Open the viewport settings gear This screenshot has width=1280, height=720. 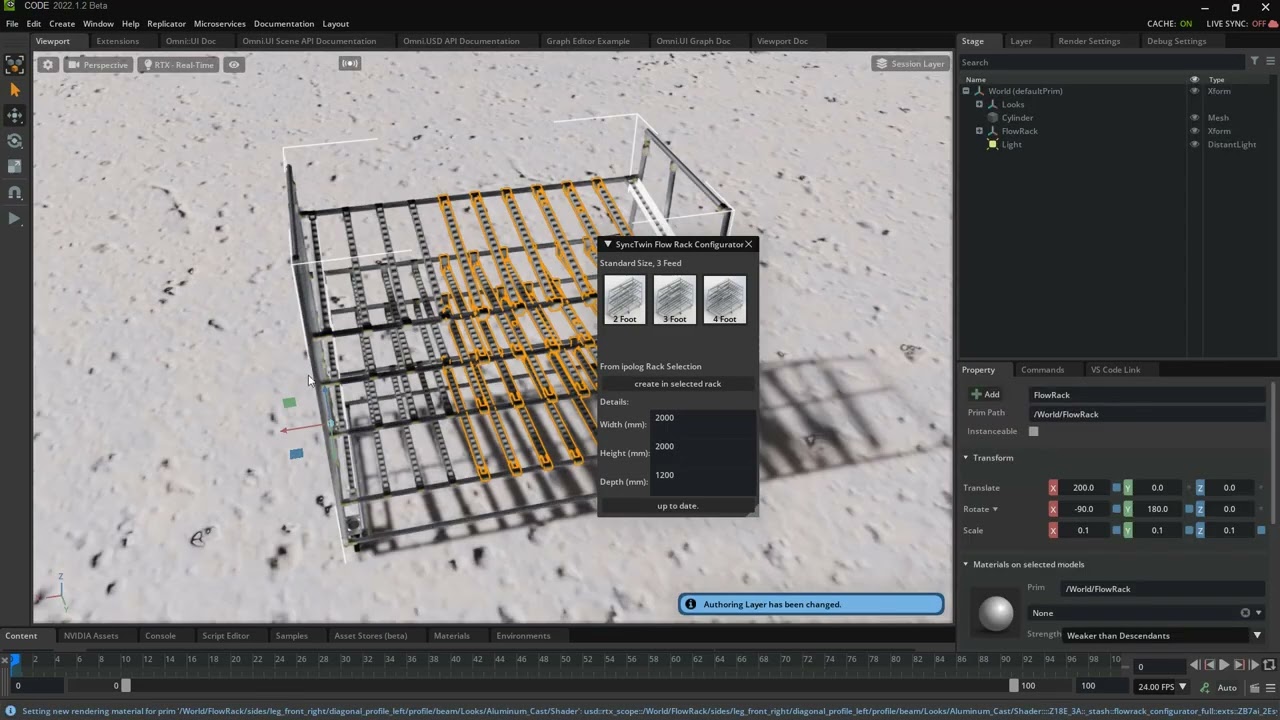click(x=48, y=64)
